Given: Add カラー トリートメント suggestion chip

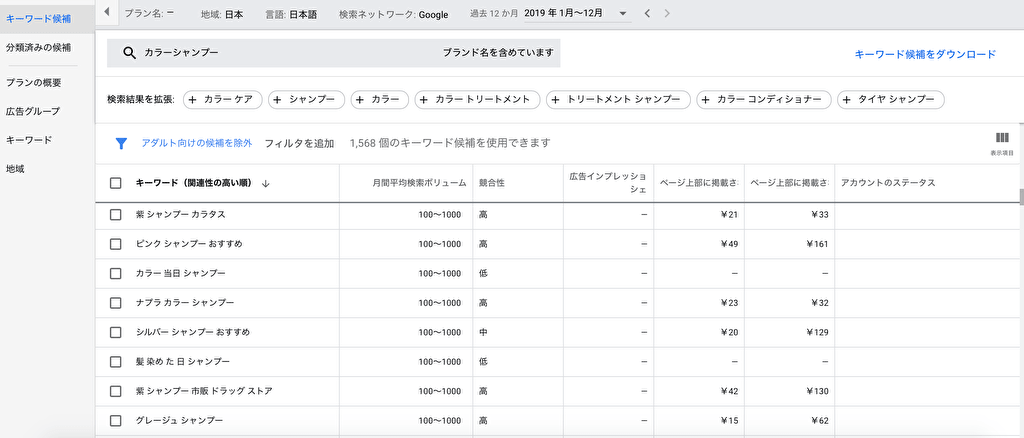Looking at the screenshot, I should [477, 100].
